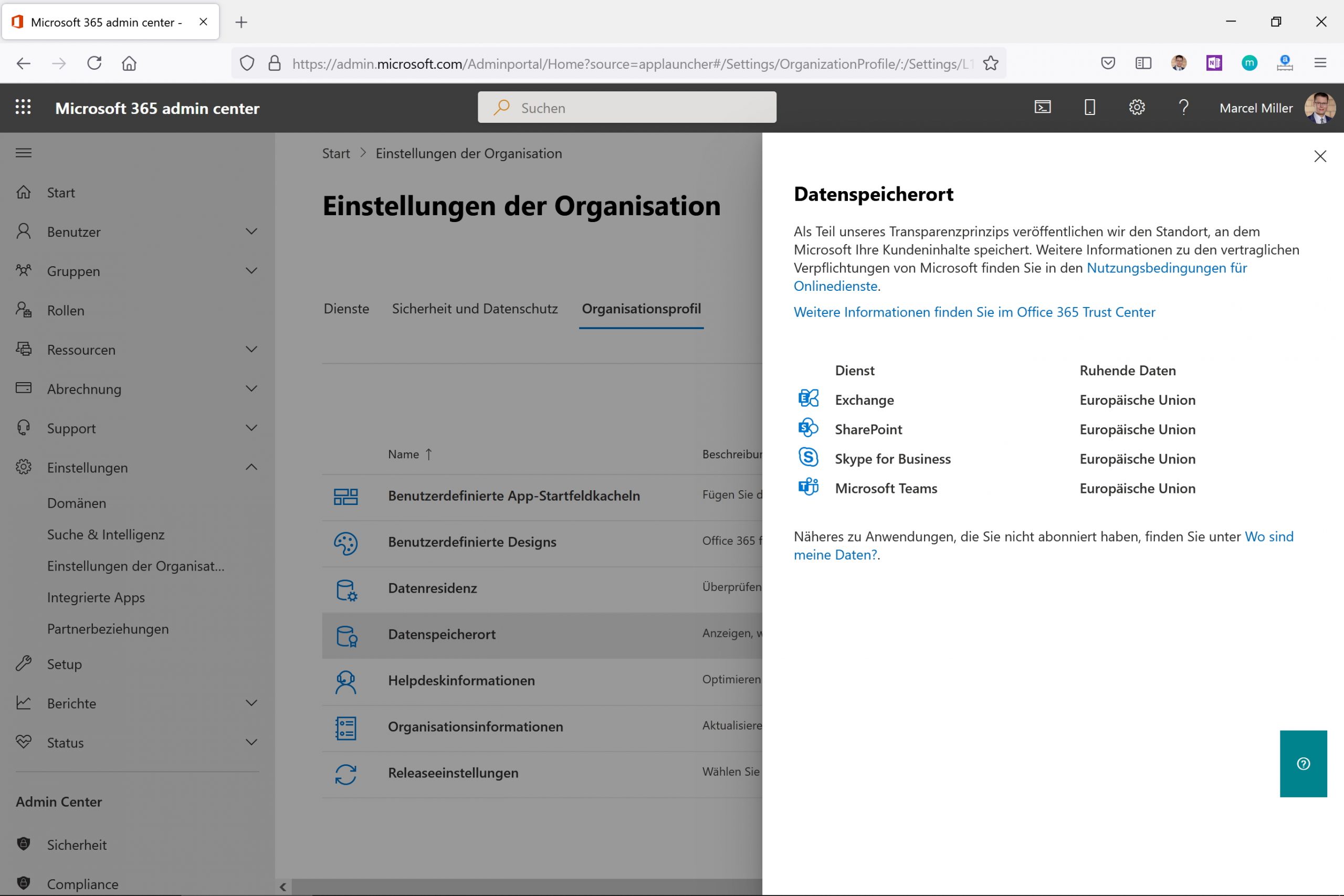Click the Microsoft Teams icon

pyautogui.click(x=808, y=488)
